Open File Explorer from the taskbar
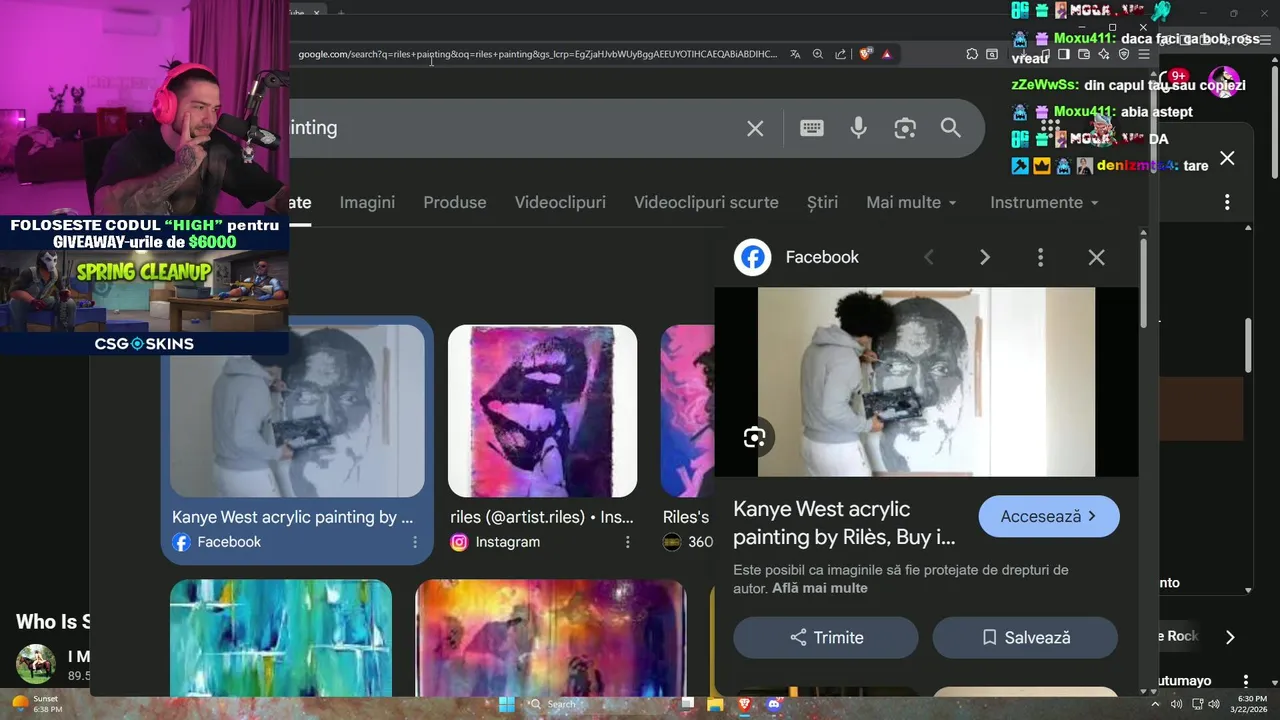 point(715,704)
